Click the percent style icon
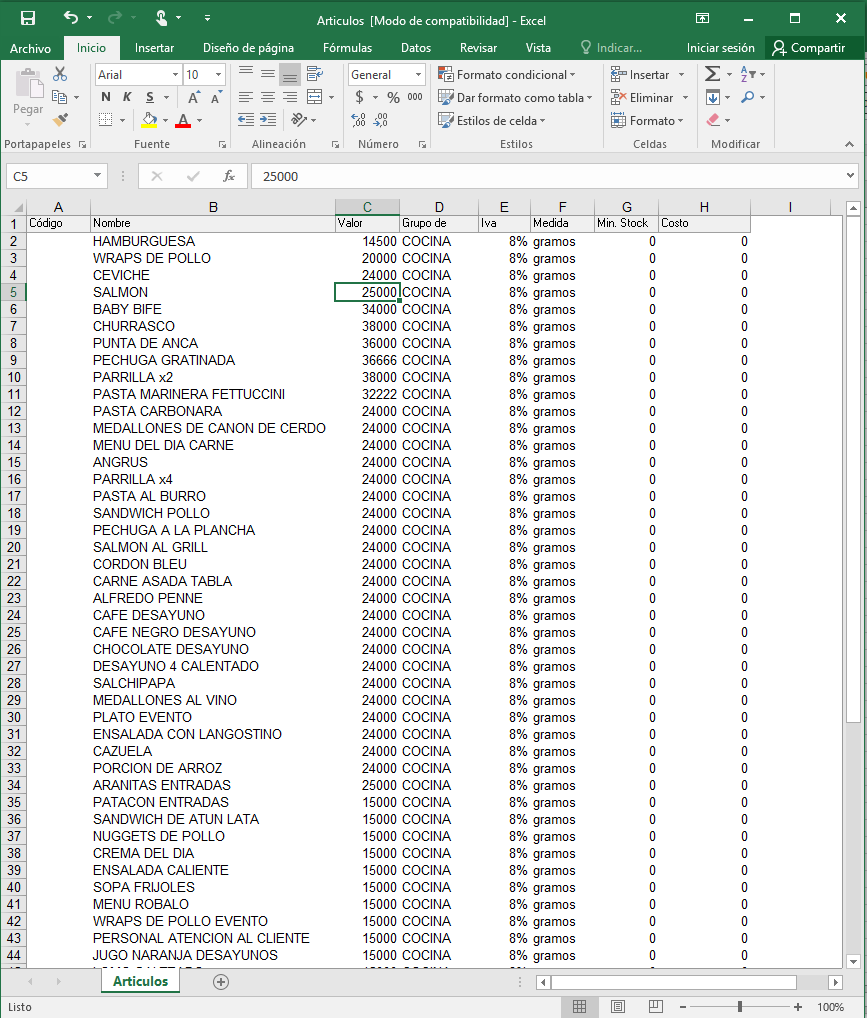The width and height of the screenshot is (867, 1018). point(393,97)
